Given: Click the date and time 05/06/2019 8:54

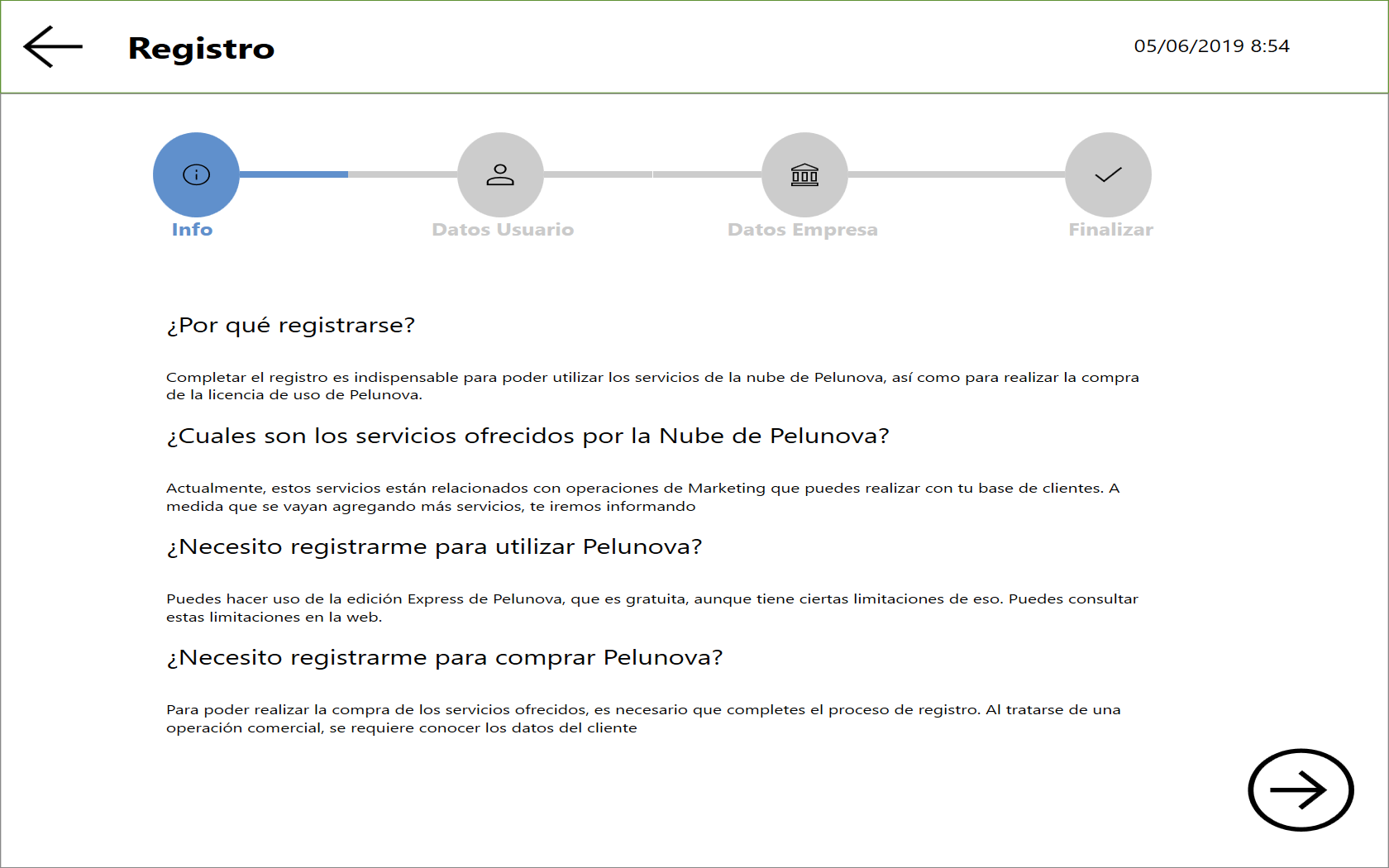Looking at the screenshot, I should pos(1211,46).
